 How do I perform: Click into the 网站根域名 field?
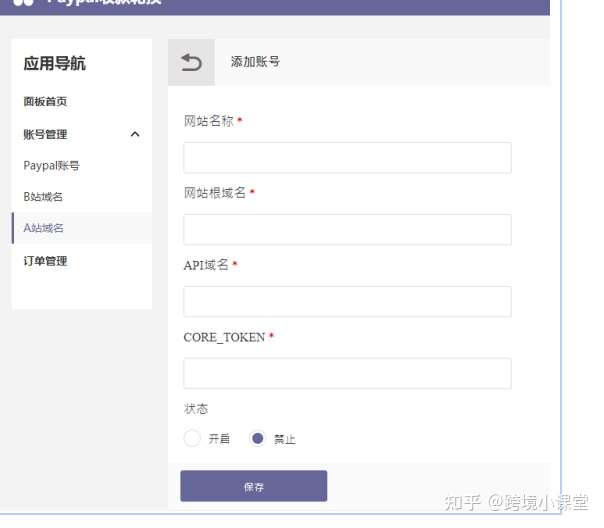[x=347, y=230]
